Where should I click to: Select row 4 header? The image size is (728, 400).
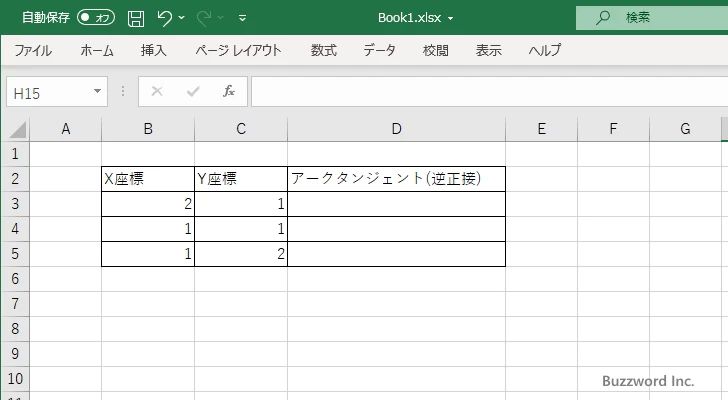click(x=15, y=229)
